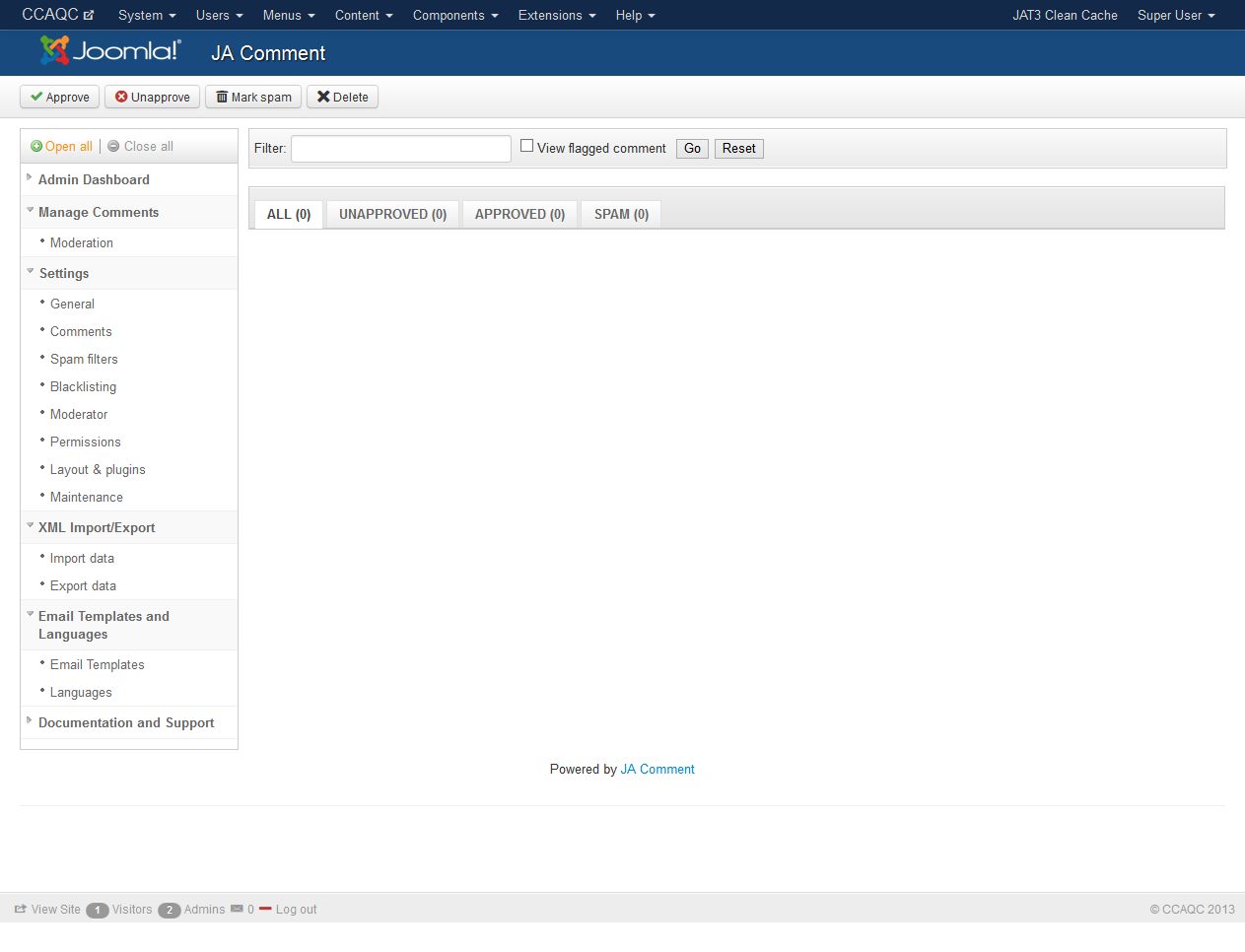Open the Super User dropdown
Viewport: 1245px width, 952px height.
1176,15
